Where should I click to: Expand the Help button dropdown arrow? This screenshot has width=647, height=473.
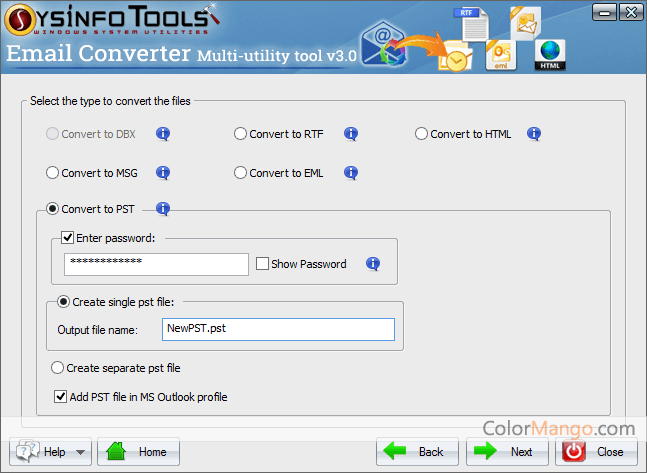80,452
